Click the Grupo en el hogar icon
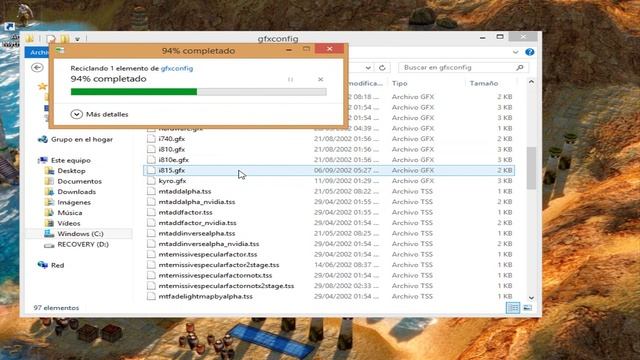This screenshot has width=640, height=360. coord(42,140)
